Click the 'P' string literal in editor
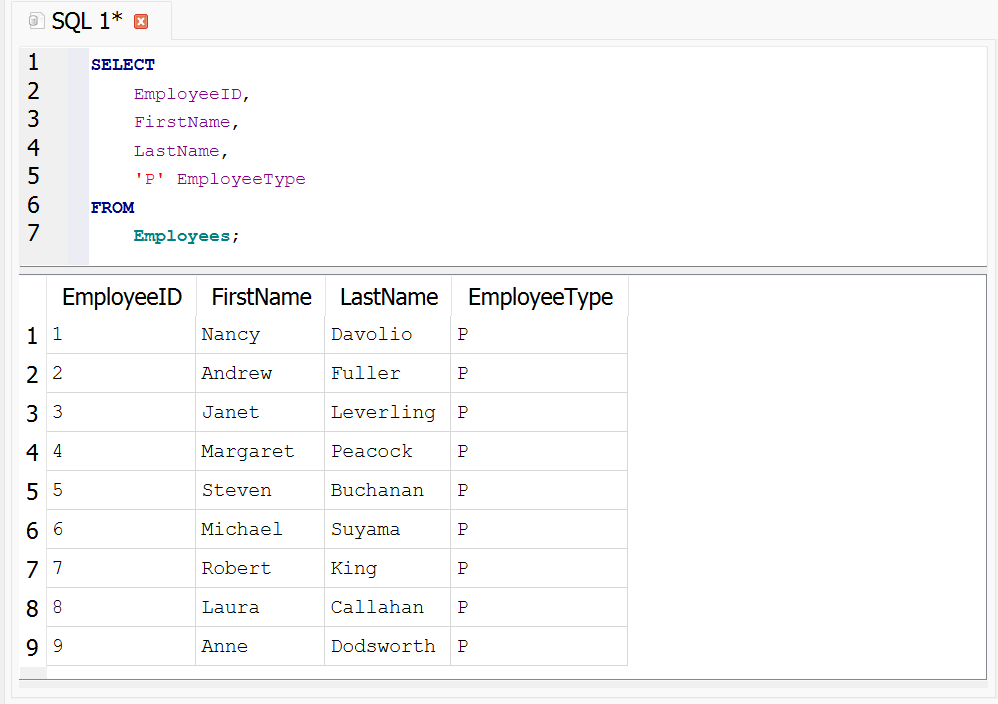The image size is (998, 704). coord(149,180)
